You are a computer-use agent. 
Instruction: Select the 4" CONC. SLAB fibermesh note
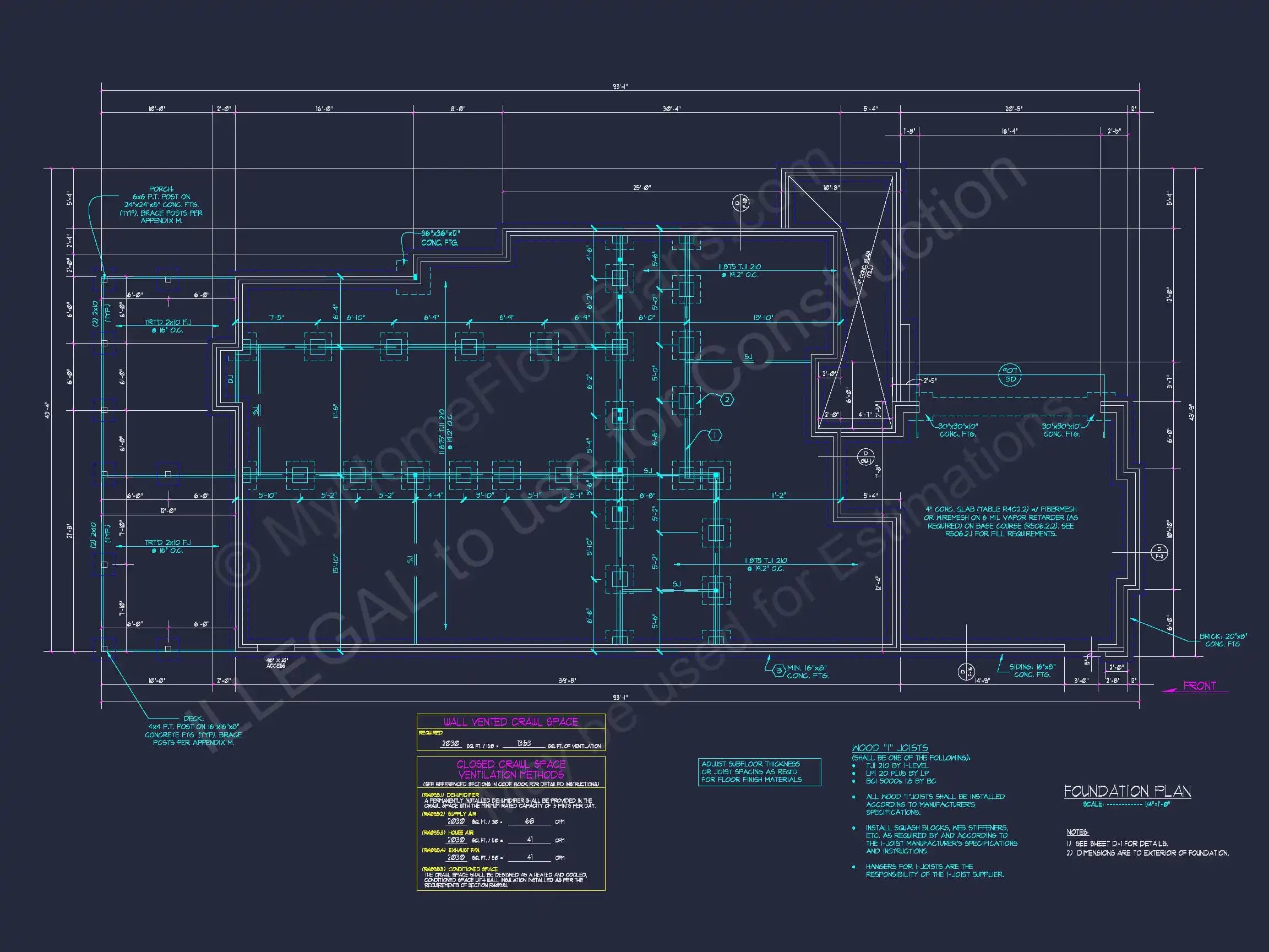click(1000, 521)
